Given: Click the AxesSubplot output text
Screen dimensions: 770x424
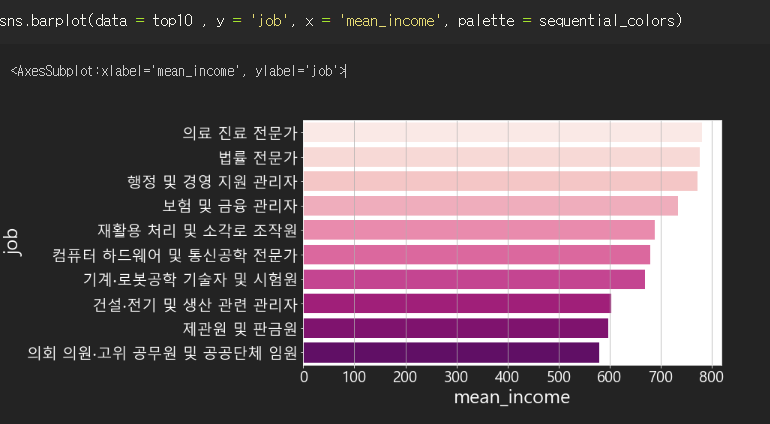Looking at the screenshot, I should [x=178, y=71].
